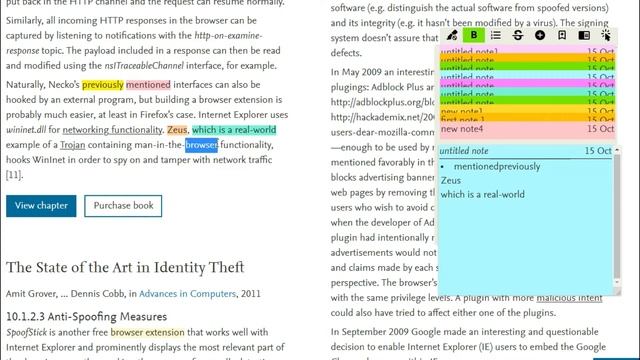The image size is (640, 360).
Task: Click the 'untitled note' title of open note
Action: [464, 151]
